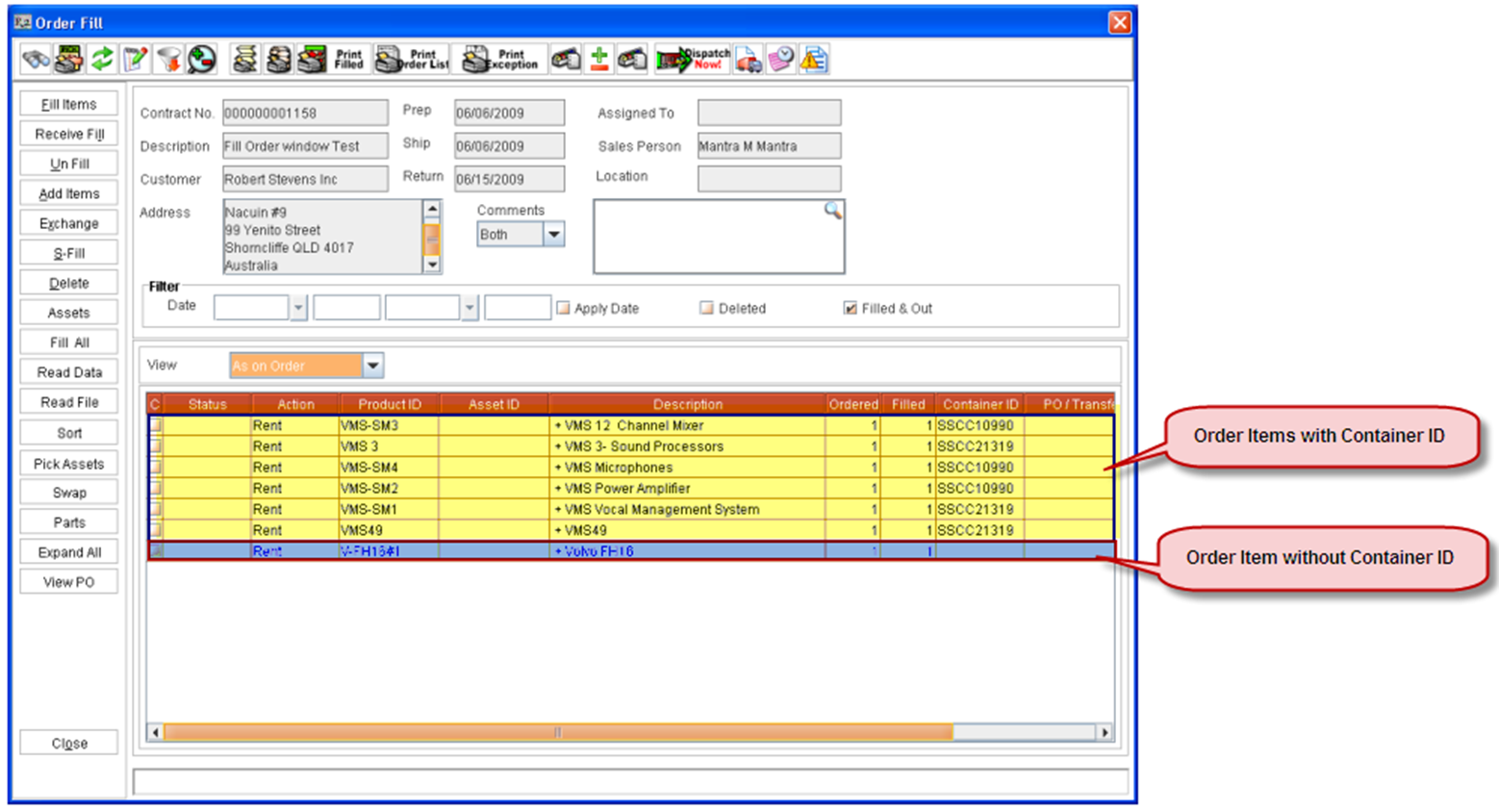Viewport: 1499px width, 812px height.
Task: Click the green plus red minus icon
Action: click(x=599, y=60)
